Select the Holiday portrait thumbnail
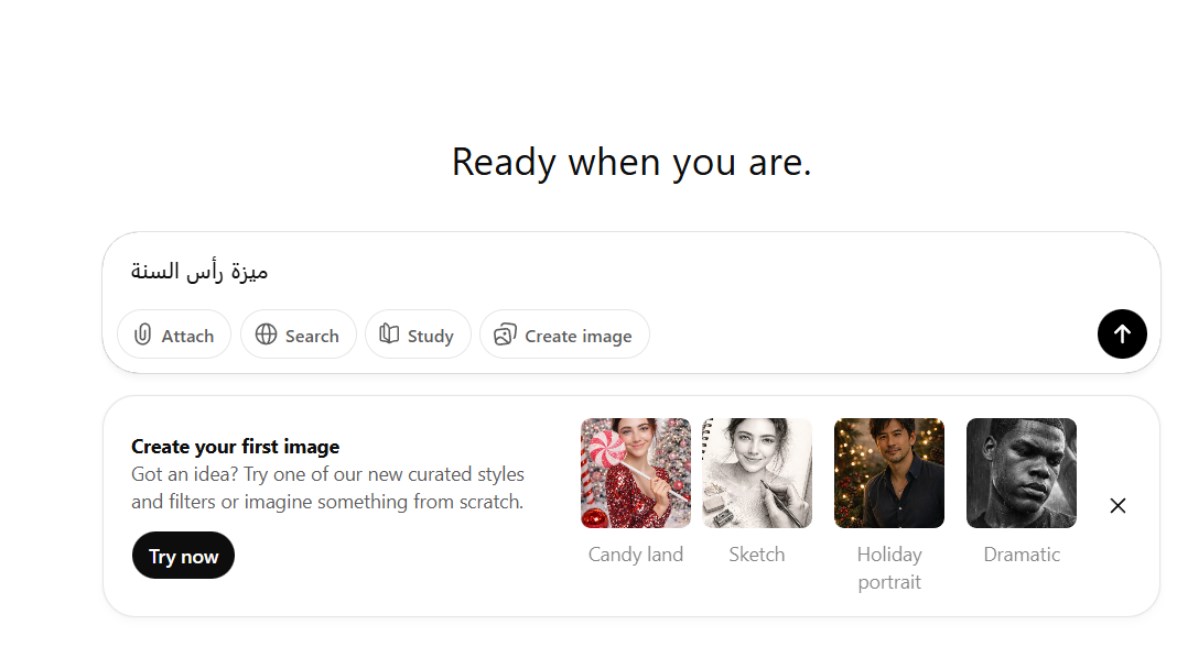 (888, 473)
